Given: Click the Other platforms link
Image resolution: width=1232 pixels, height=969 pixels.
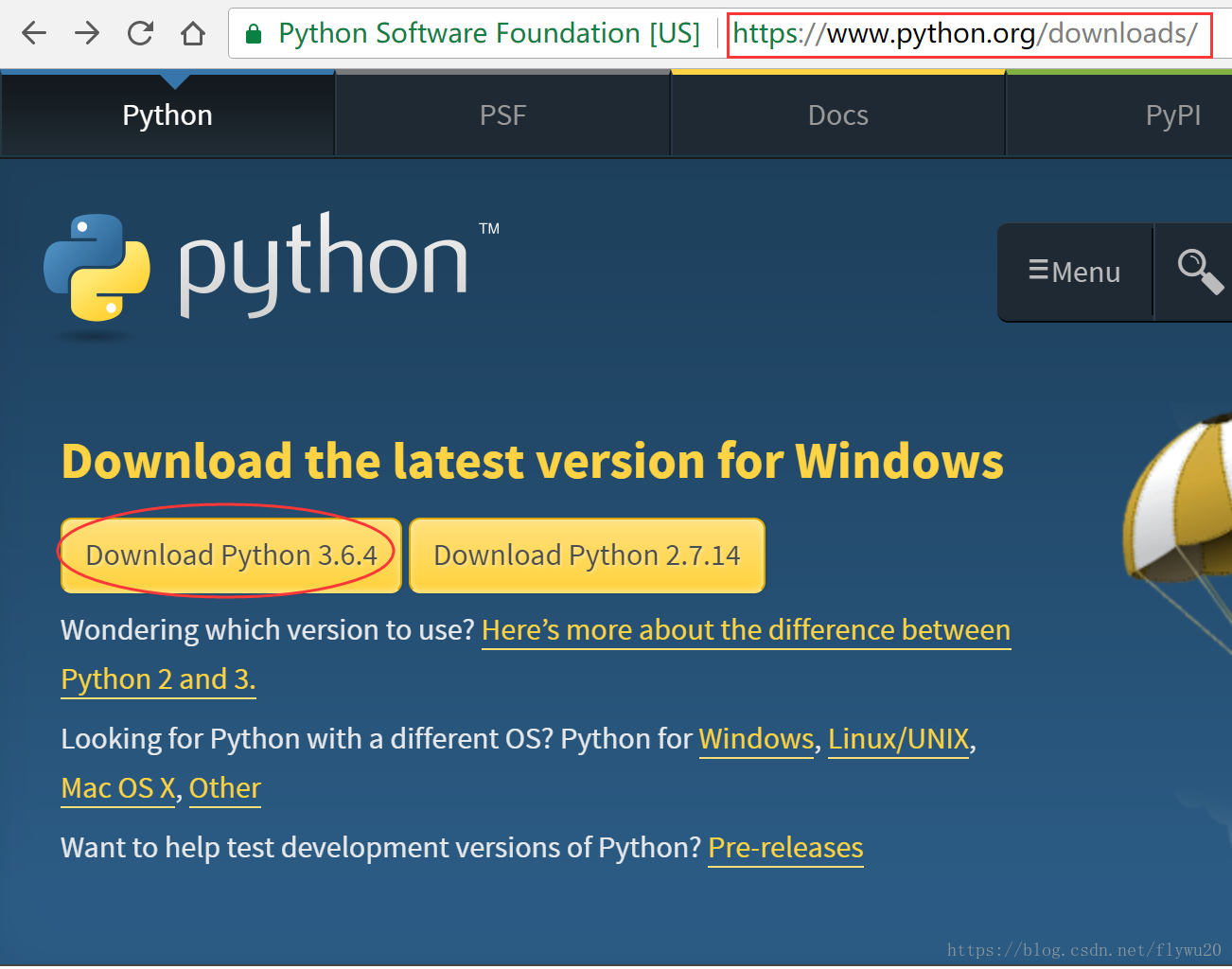Looking at the screenshot, I should click(225, 788).
